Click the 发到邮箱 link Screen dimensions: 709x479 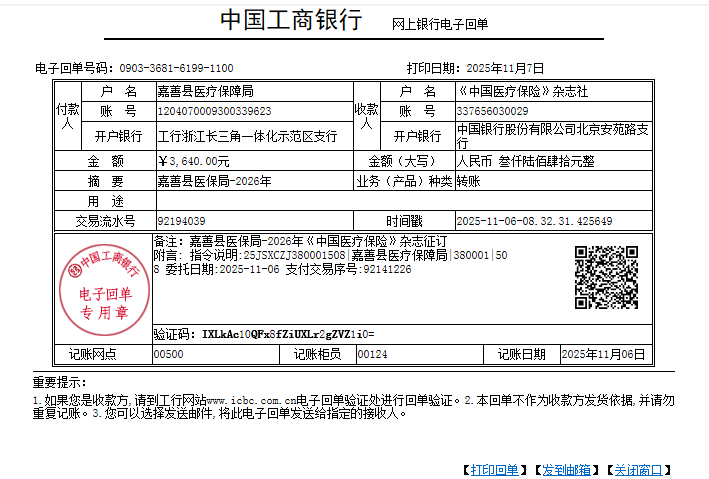click(566, 470)
